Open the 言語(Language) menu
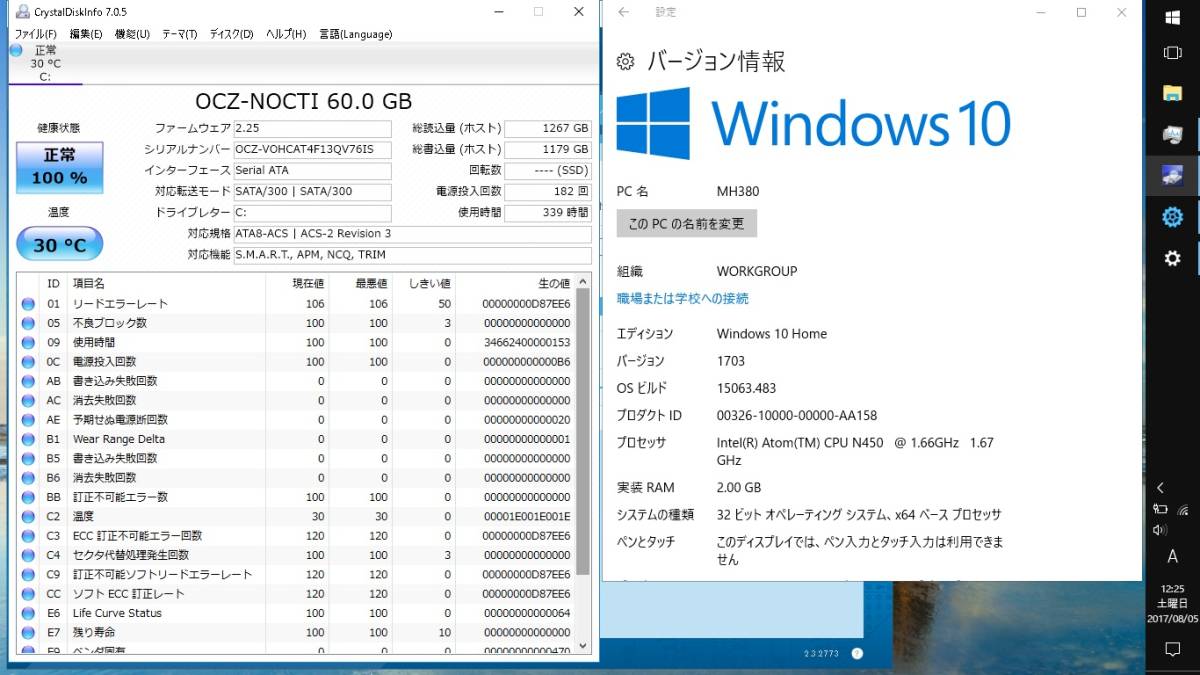1200x675 pixels. [x=356, y=33]
